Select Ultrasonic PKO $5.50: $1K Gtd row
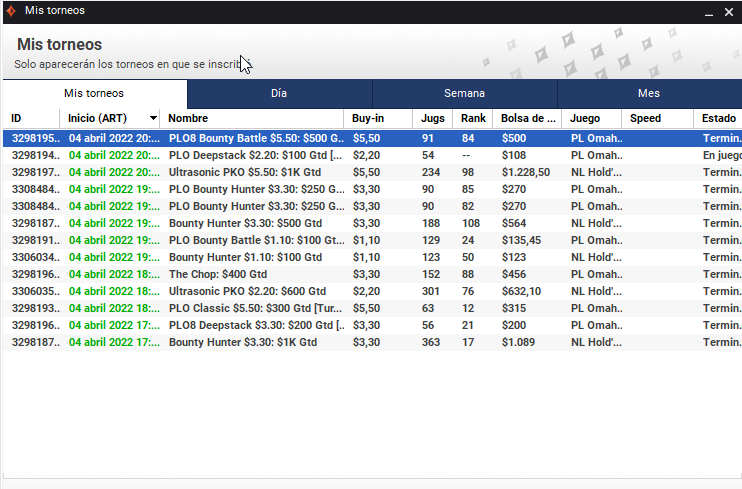Viewport: 742px width, 489px height. (372, 172)
